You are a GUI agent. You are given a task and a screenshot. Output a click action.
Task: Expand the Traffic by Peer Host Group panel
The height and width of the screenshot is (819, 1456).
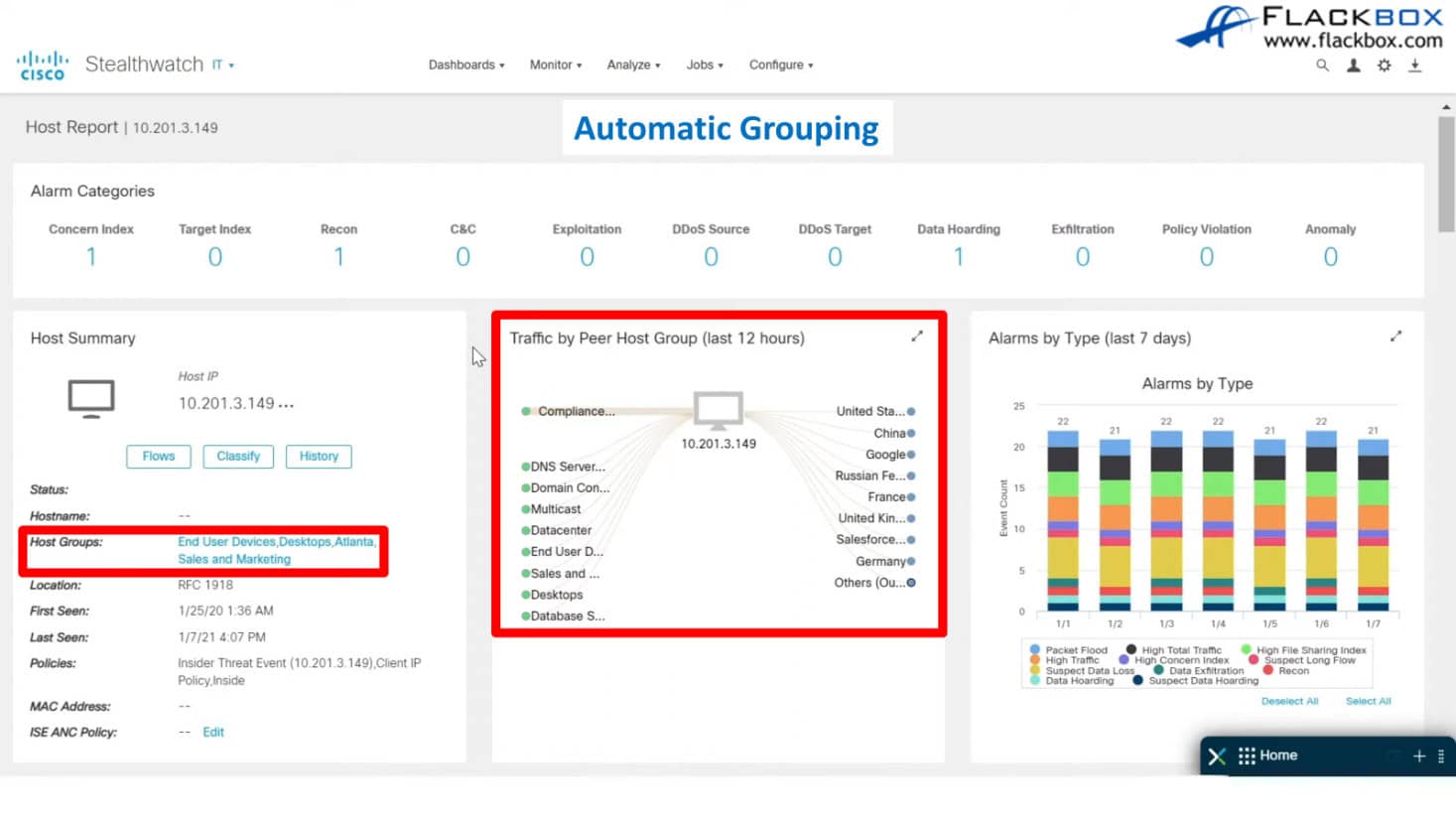coord(917,337)
